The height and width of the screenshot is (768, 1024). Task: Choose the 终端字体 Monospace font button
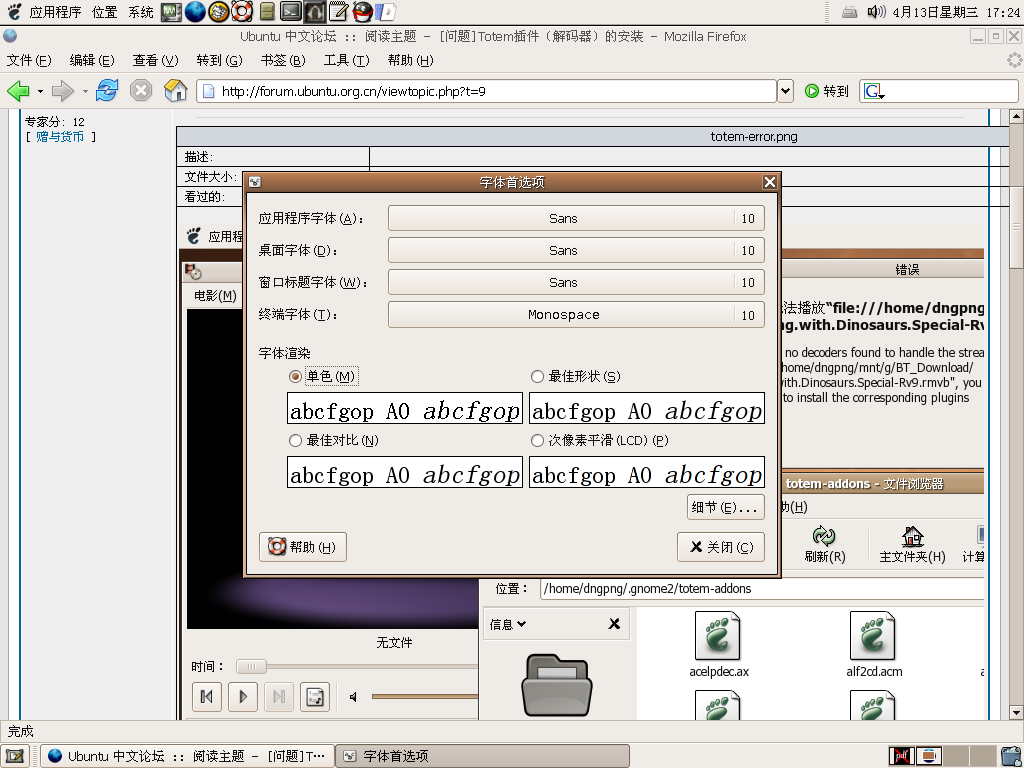coord(576,315)
